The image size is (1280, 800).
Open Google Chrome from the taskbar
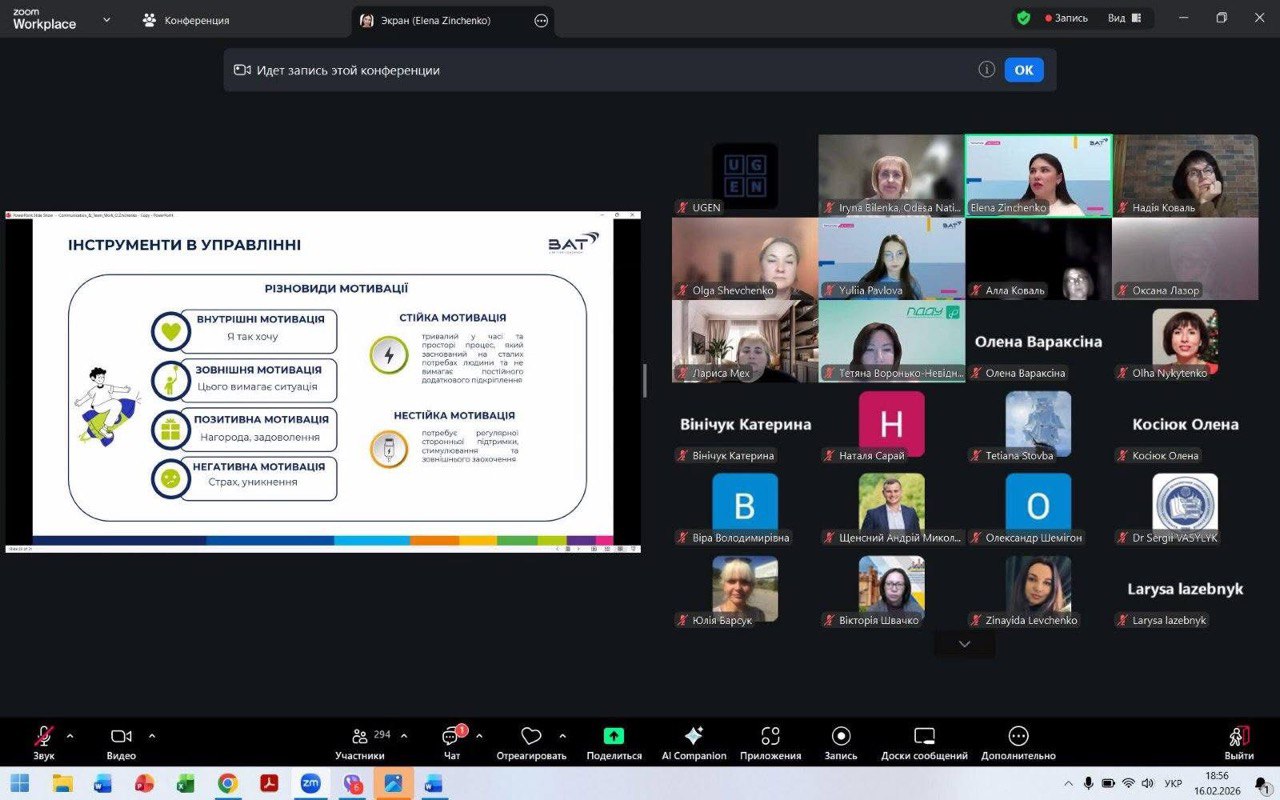[228, 782]
